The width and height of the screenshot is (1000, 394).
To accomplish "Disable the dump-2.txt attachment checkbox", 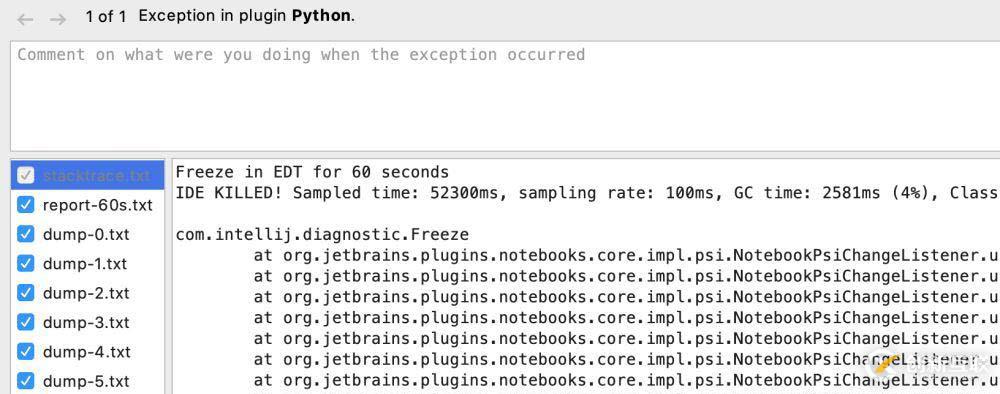I will [x=26, y=293].
